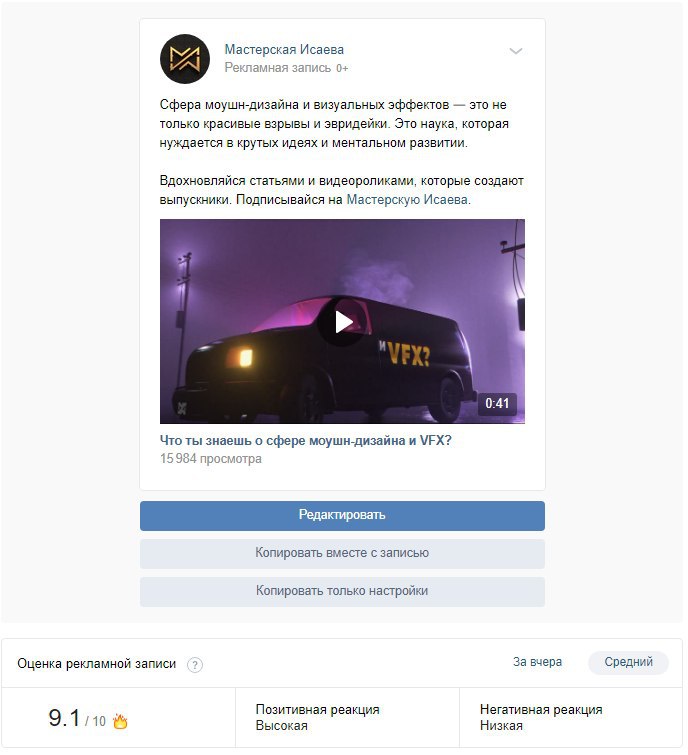Open the Мастерская Исаева page name link

pos(284,50)
